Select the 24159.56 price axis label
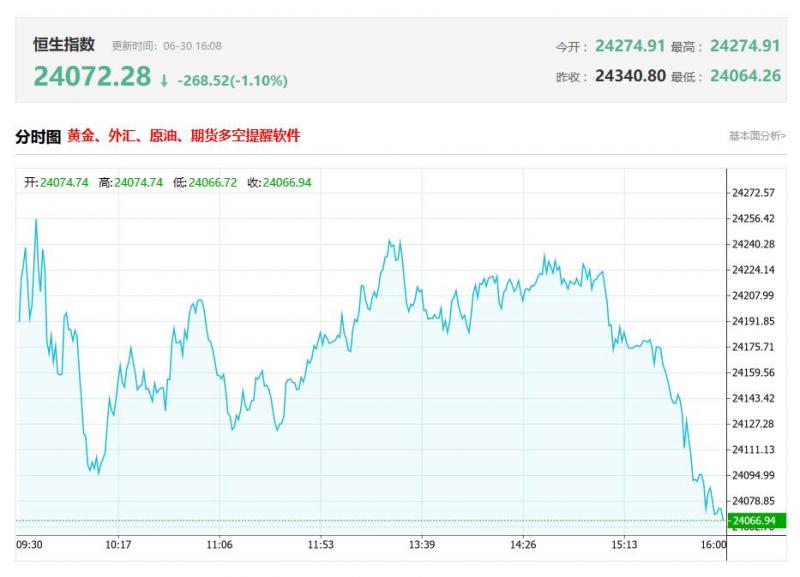The image size is (800, 577). point(753,373)
